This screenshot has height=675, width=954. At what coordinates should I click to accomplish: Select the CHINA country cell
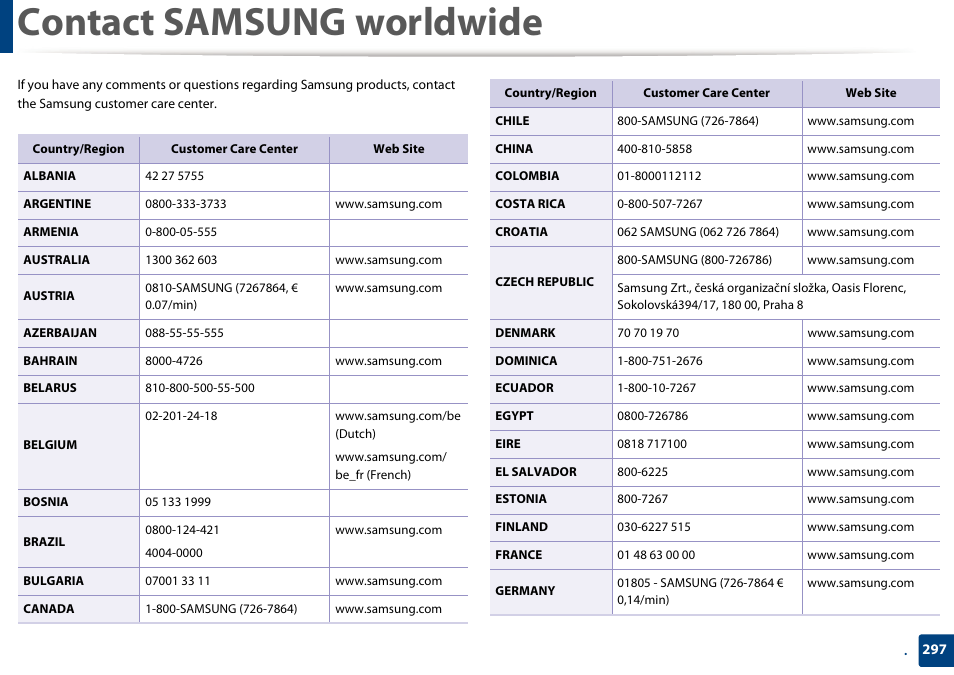551,149
